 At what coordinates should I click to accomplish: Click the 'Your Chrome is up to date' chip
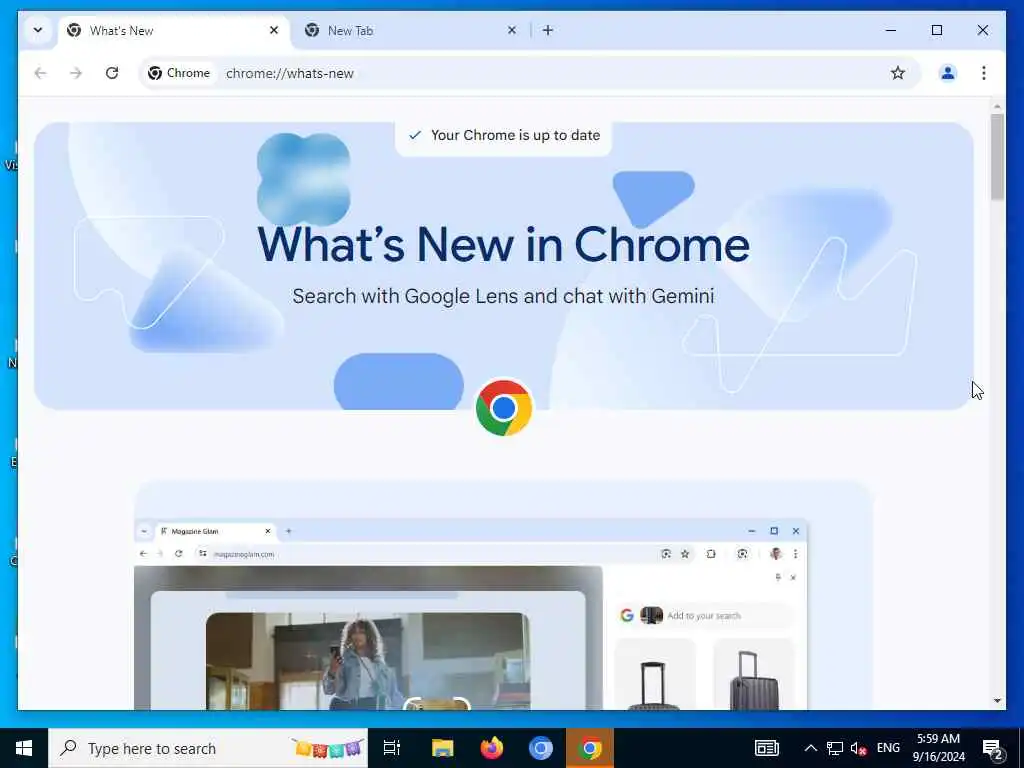(504, 136)
